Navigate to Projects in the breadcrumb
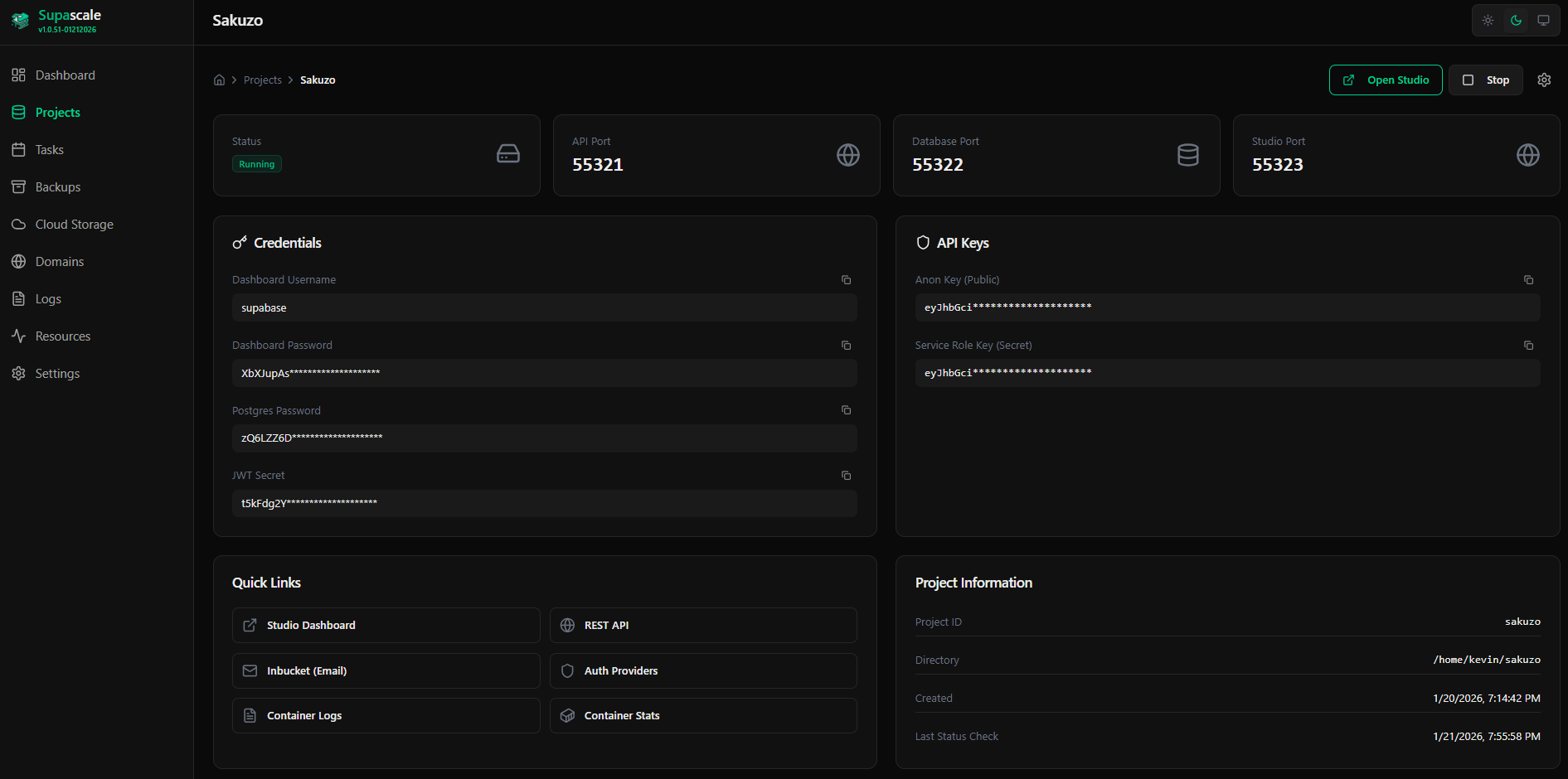This screenshot has height=779, width=1568. tap(263, 80)
